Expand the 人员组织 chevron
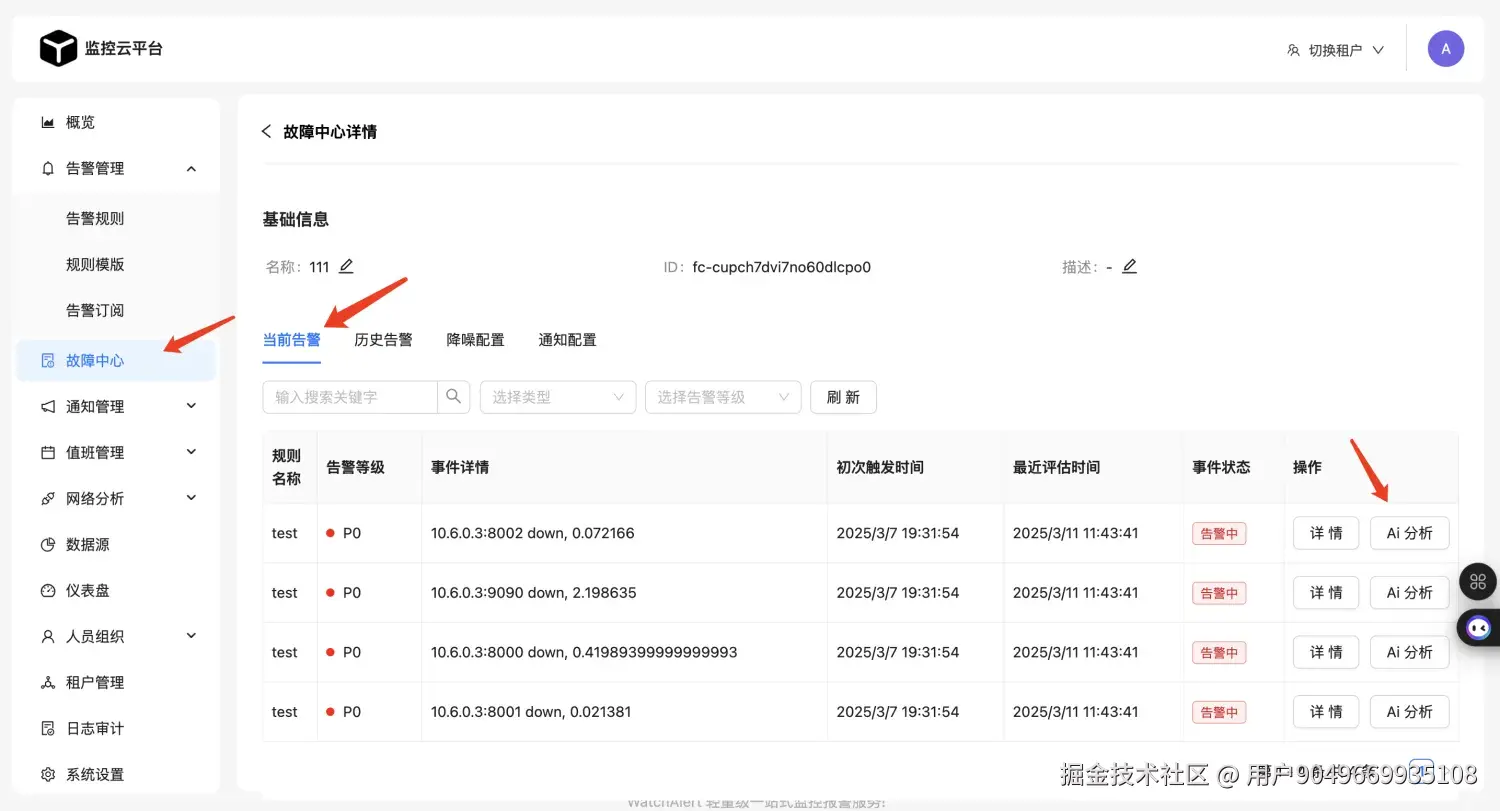The height and width of the screenshot is (811, 1500). pyautogui.click(x=191, y=636)
